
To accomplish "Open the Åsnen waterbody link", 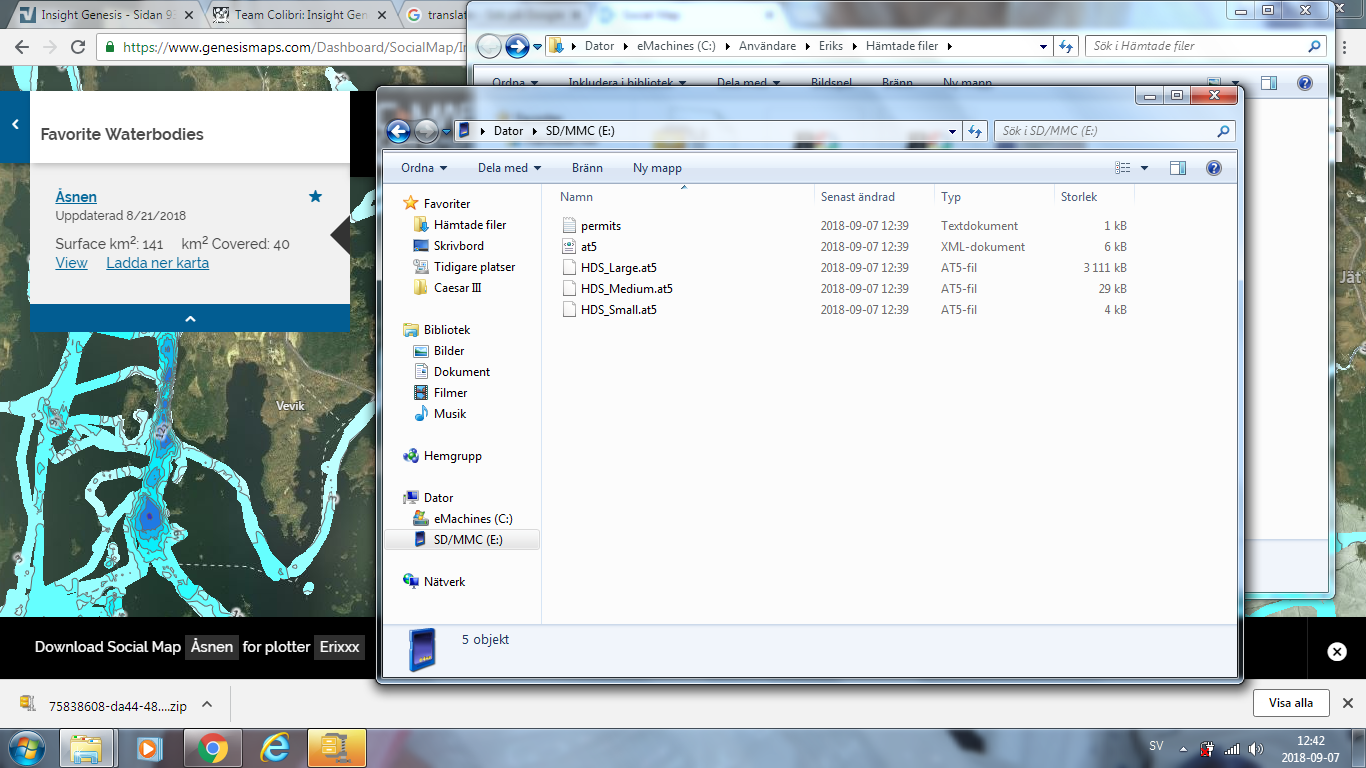I will 76,197.
